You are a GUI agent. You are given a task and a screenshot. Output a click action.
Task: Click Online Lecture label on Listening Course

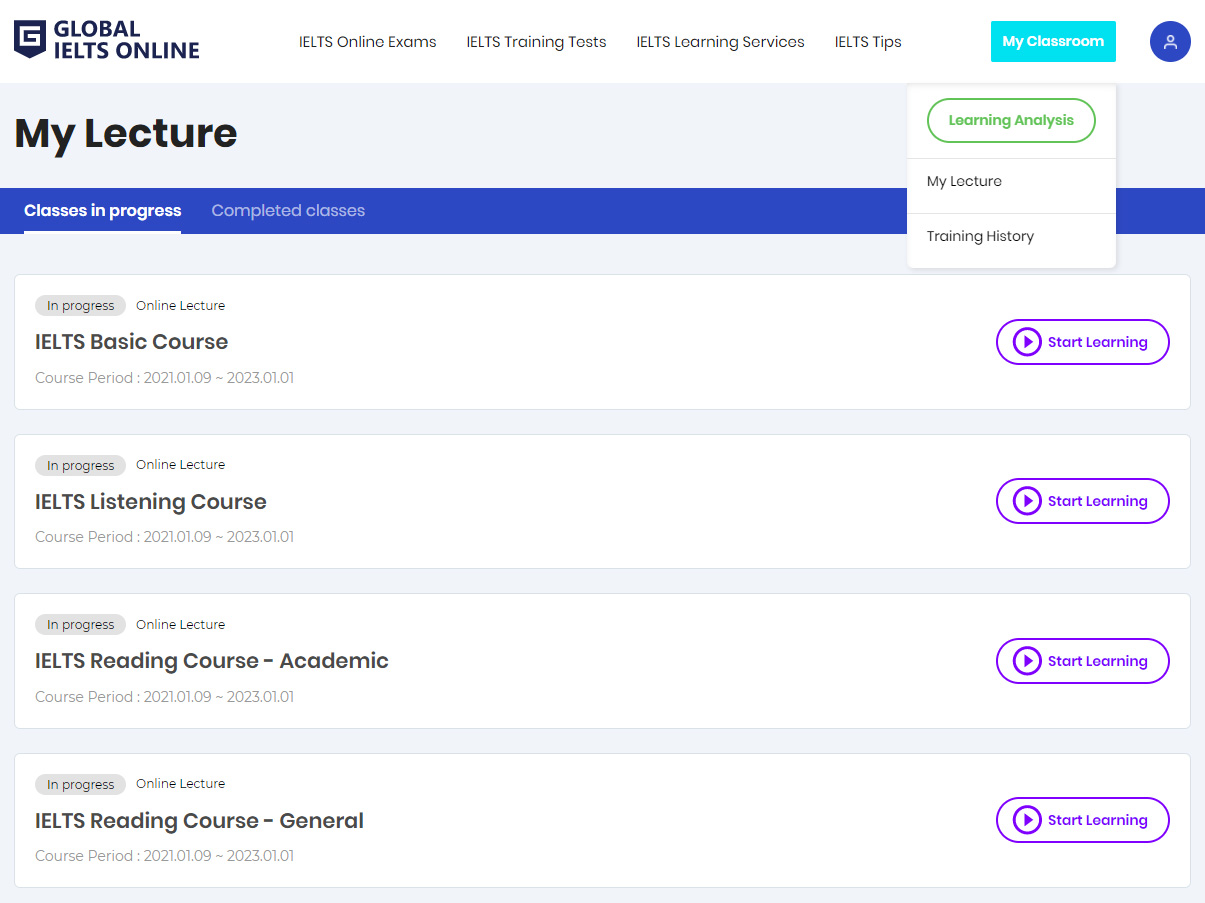[x=181, y=465]
